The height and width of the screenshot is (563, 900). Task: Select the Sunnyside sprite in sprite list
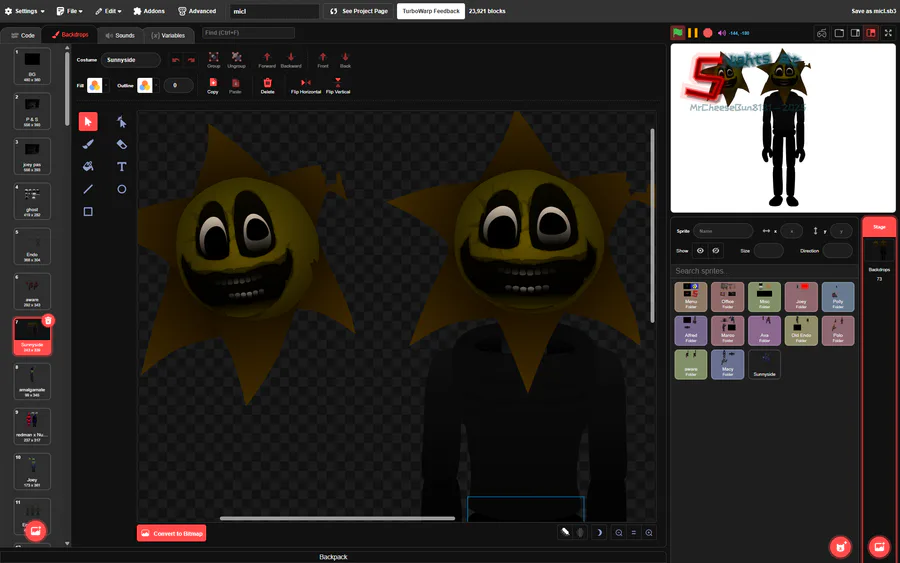tap(764, 364)
